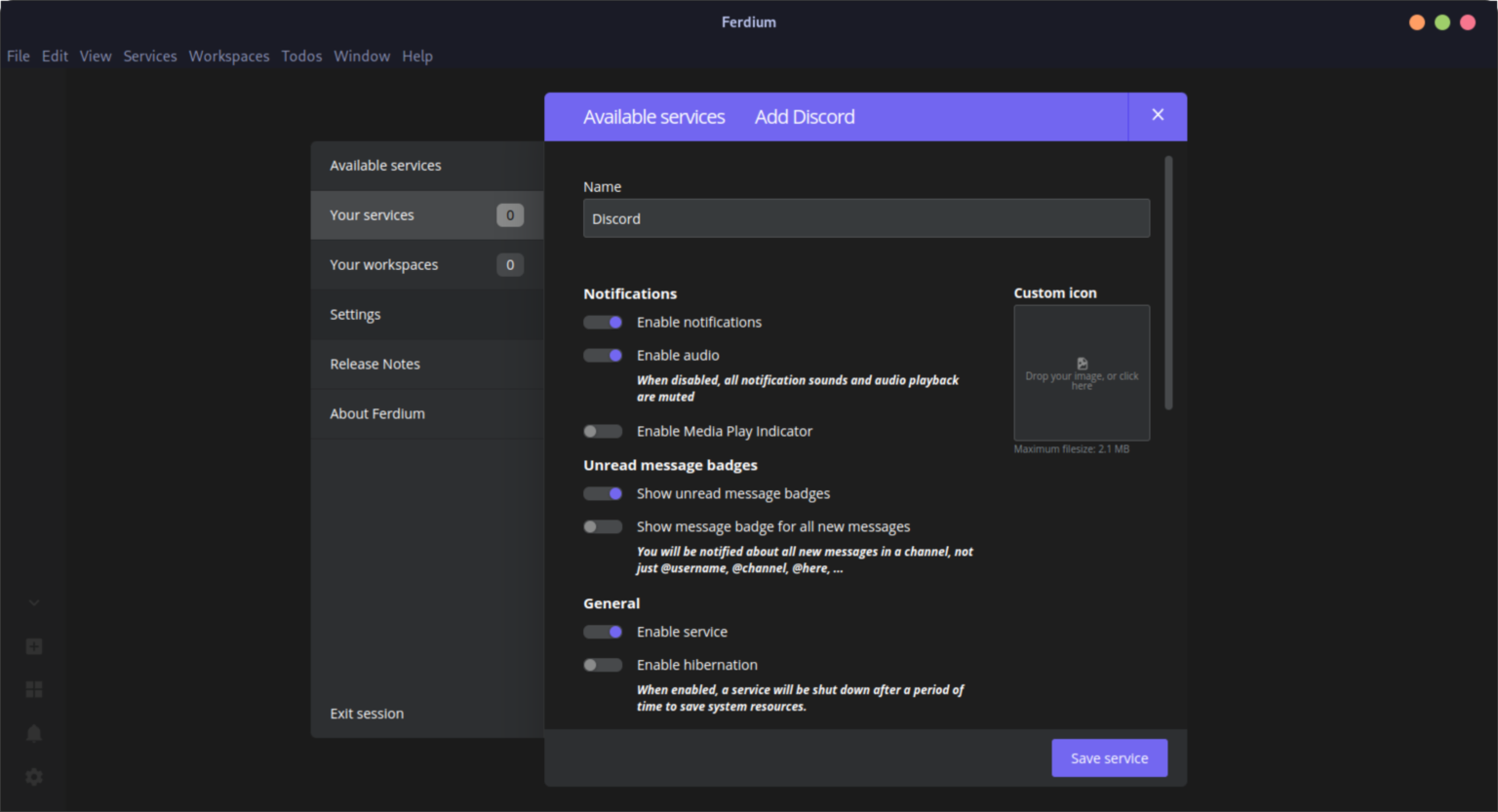Viewport: 1498px width, 812px height.
Task: Enable hibernation for the service
Action: [603, 664]
